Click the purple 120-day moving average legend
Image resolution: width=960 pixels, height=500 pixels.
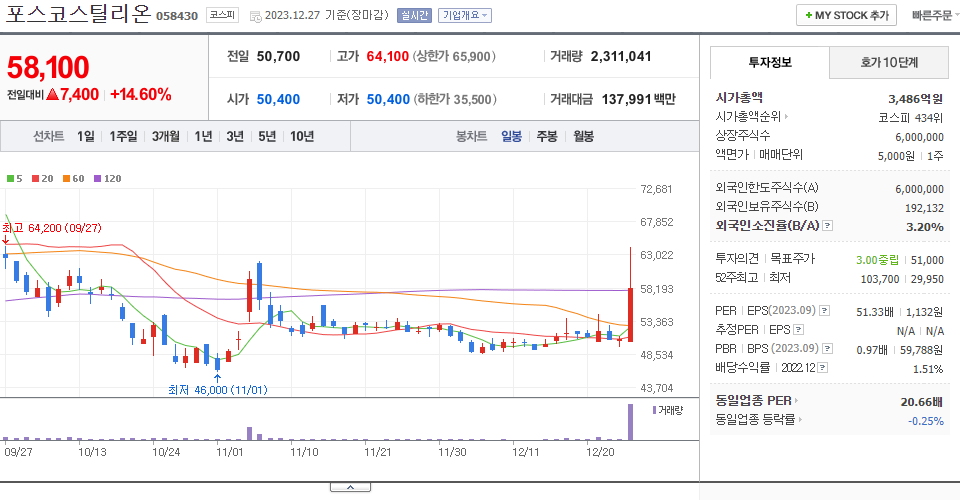point(107,179)
